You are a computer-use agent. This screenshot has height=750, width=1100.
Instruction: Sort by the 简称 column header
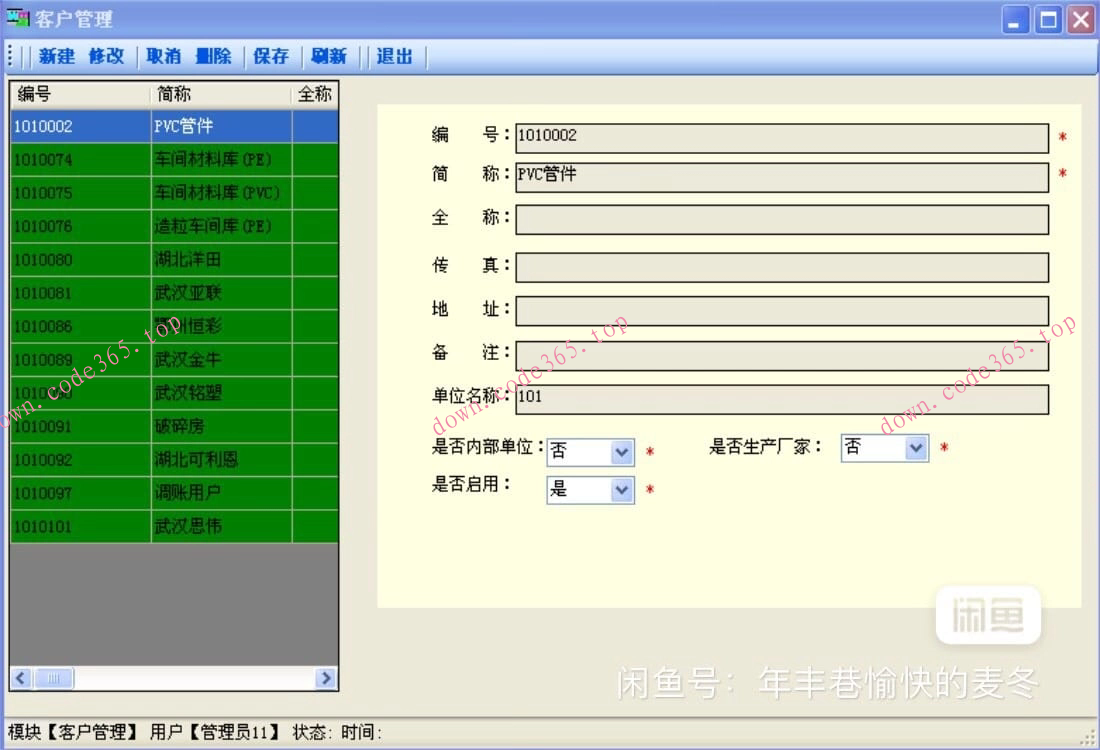click(x=220, y=94)
